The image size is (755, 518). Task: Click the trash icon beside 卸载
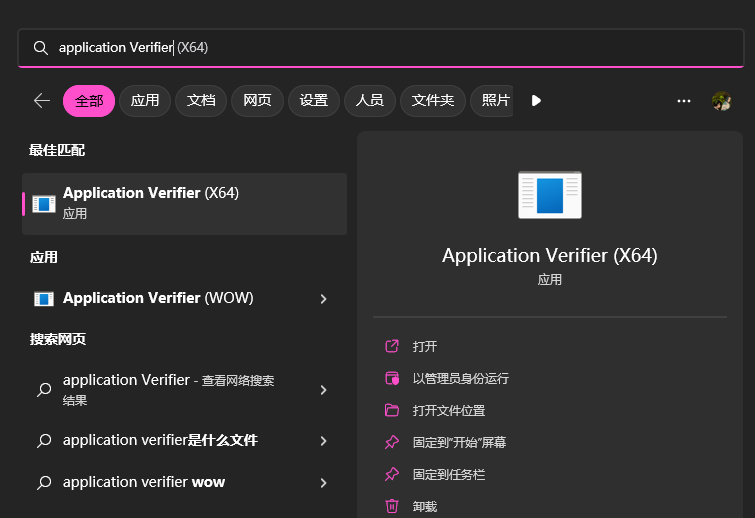tap(392, 506)
